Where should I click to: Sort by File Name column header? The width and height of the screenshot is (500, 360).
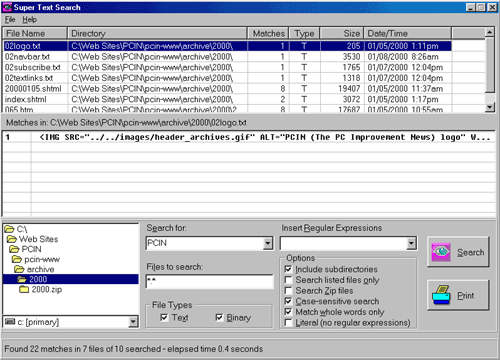35,33
